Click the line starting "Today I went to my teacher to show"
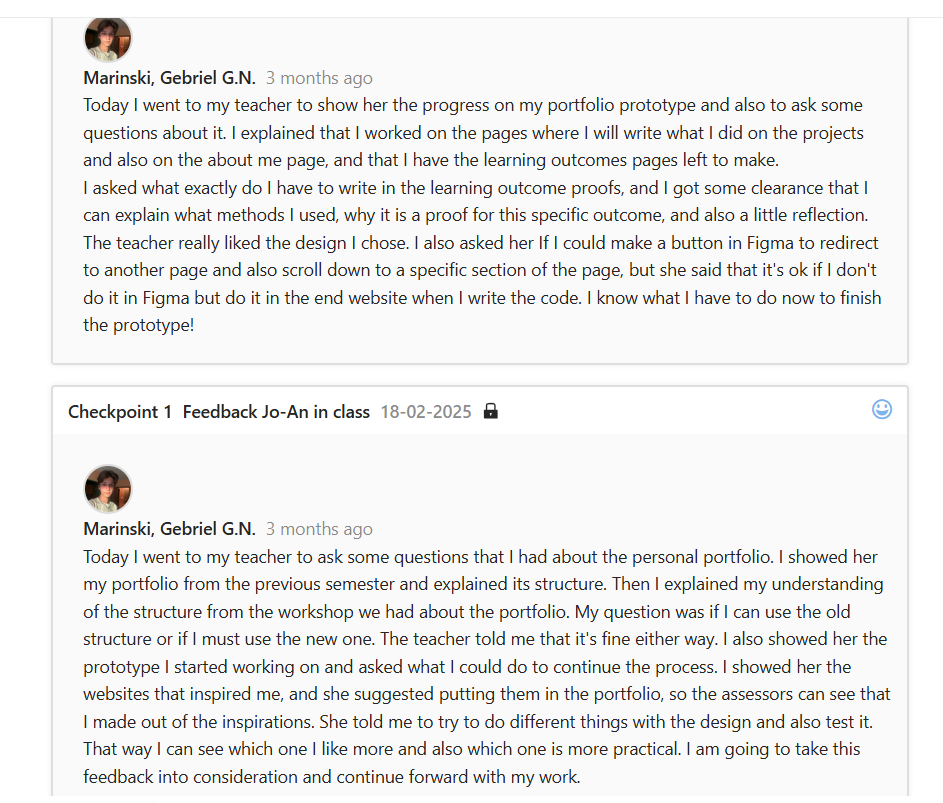This screenshot has width=943, height=803. (472, 105)
